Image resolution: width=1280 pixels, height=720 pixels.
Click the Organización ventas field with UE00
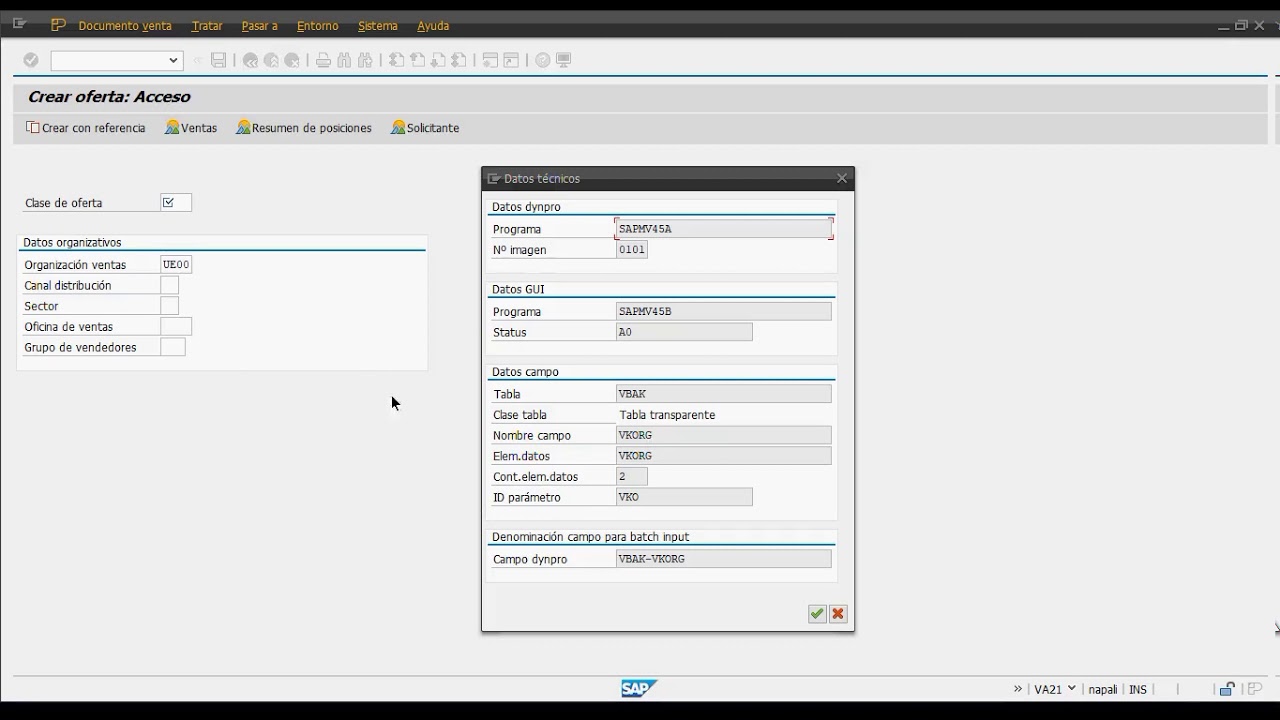[176, 265]
